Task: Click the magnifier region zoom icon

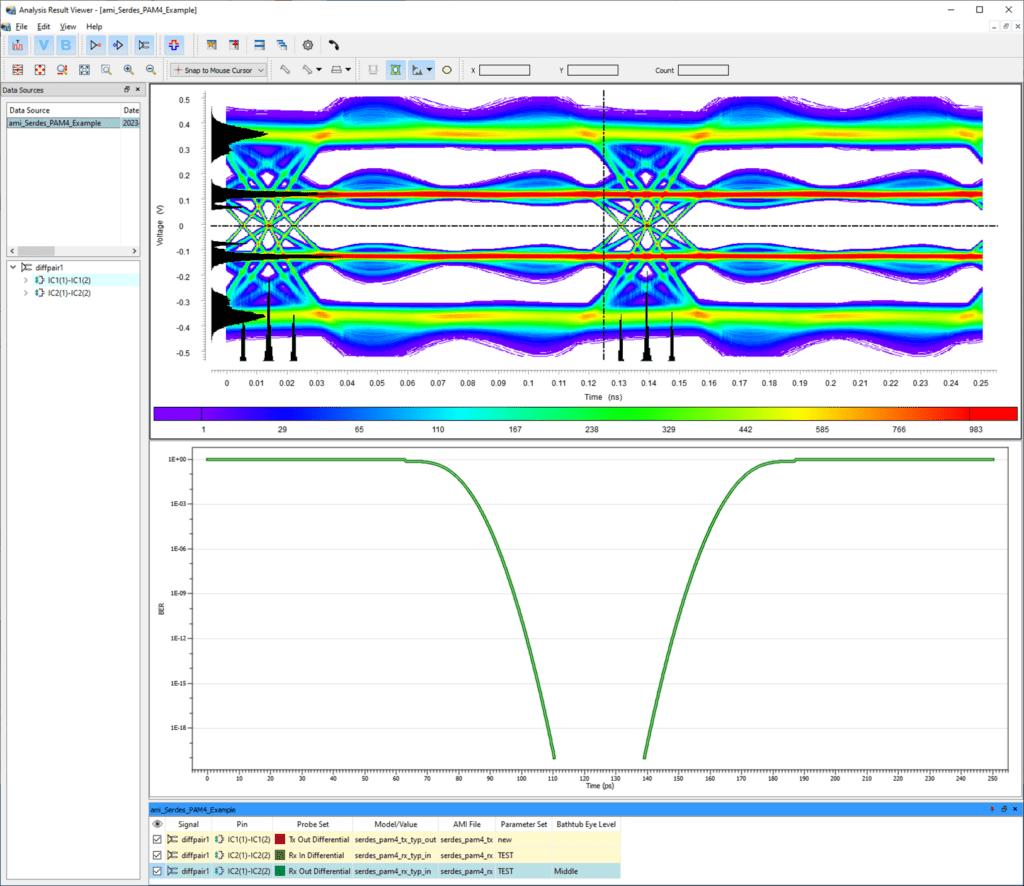Action: click(x=105, y=70)
